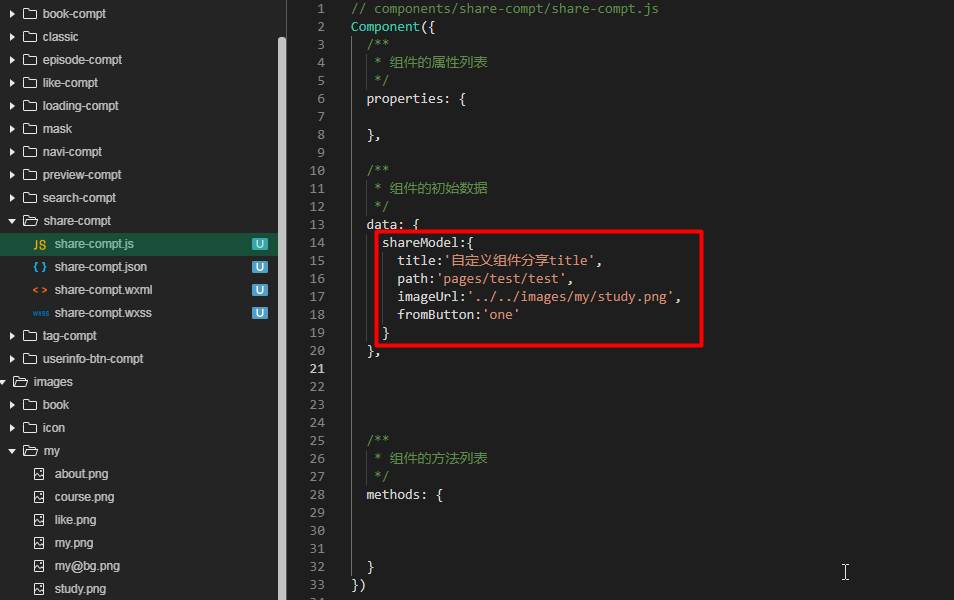Click the braces icon of share-compt.json

click(x=40, y=267)
